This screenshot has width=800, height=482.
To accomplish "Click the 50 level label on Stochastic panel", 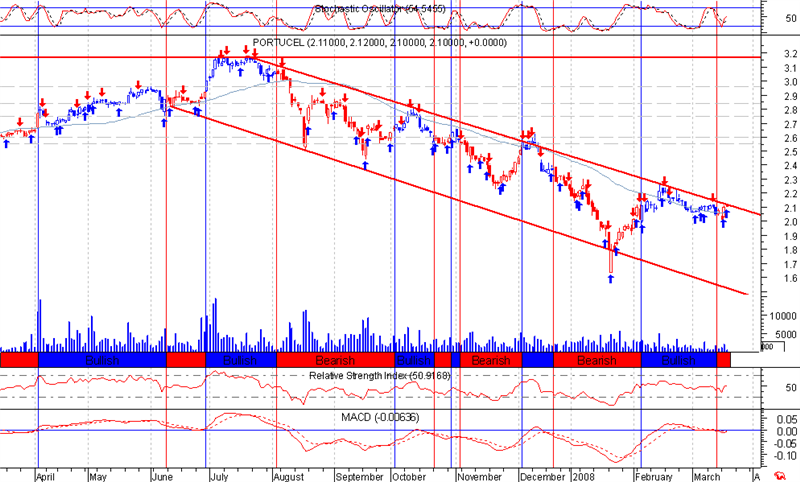I will coord(791,18).
